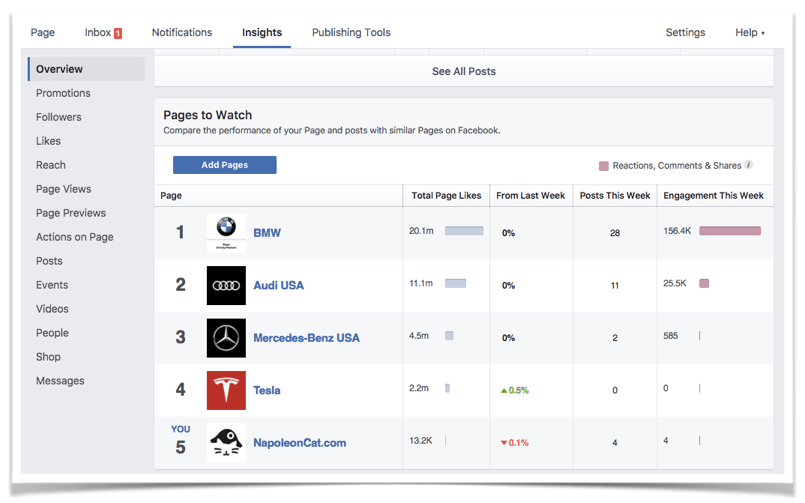This screenshot has height=503, width=805.
Task: Open Promotions in the sidebar
Action: click(x=63, y=93)
